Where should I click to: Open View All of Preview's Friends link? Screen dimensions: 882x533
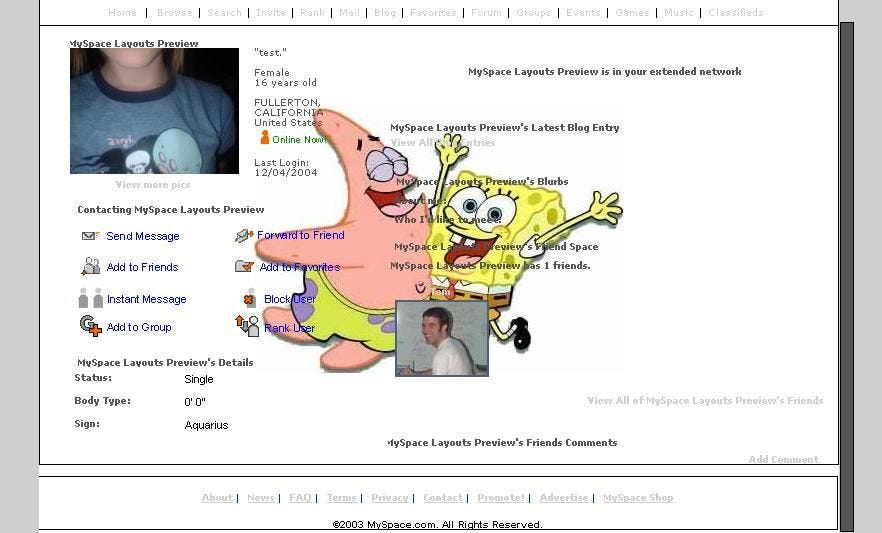pos(705,400)
